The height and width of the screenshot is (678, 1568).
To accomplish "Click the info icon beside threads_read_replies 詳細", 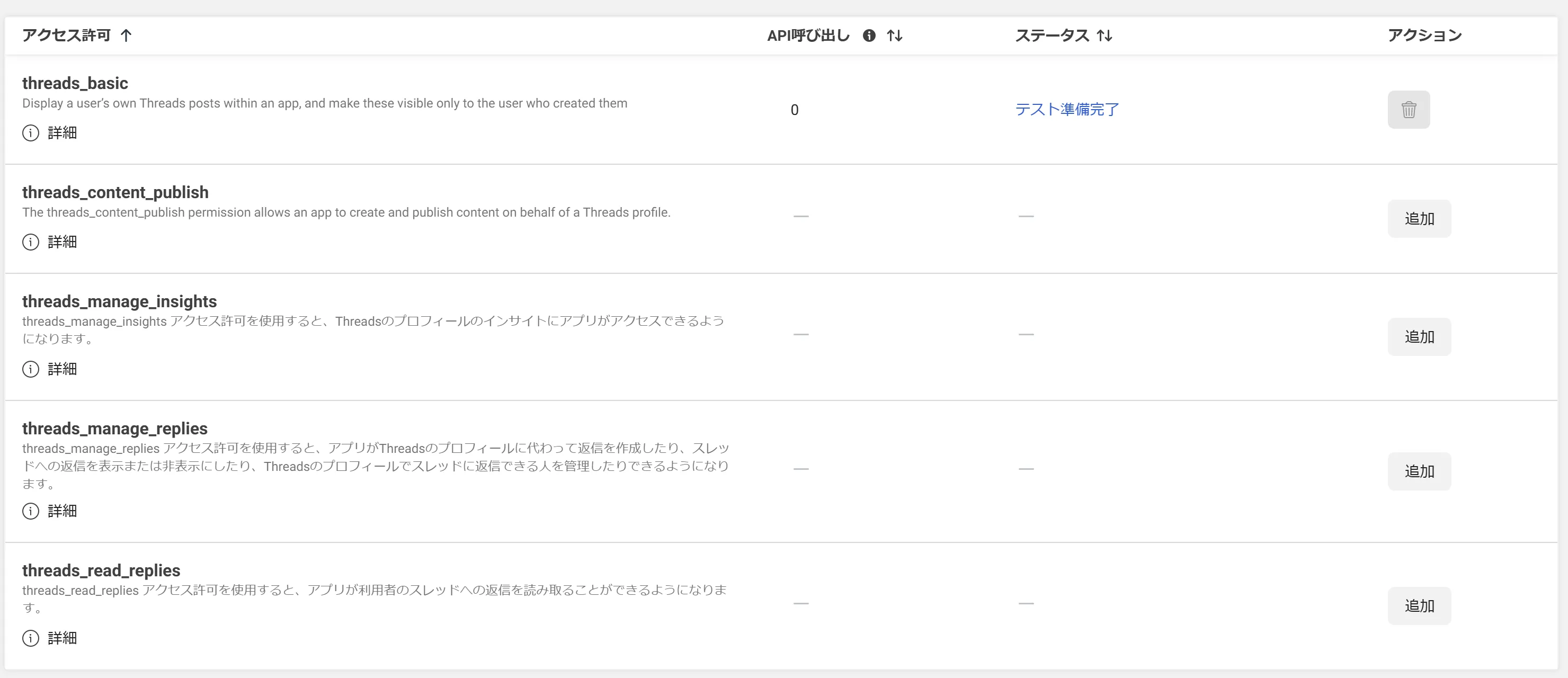I will click(x=30, y=638).
